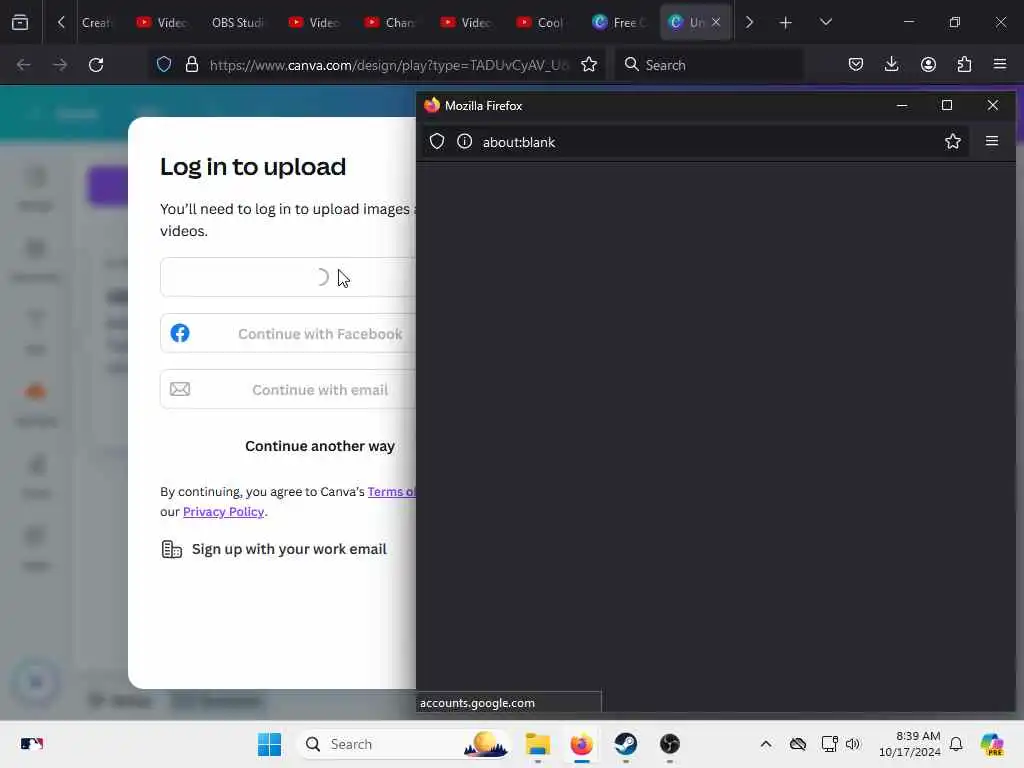Click the loading Google sign-in button
The image size is (1024, 768).
click(288, 277)
